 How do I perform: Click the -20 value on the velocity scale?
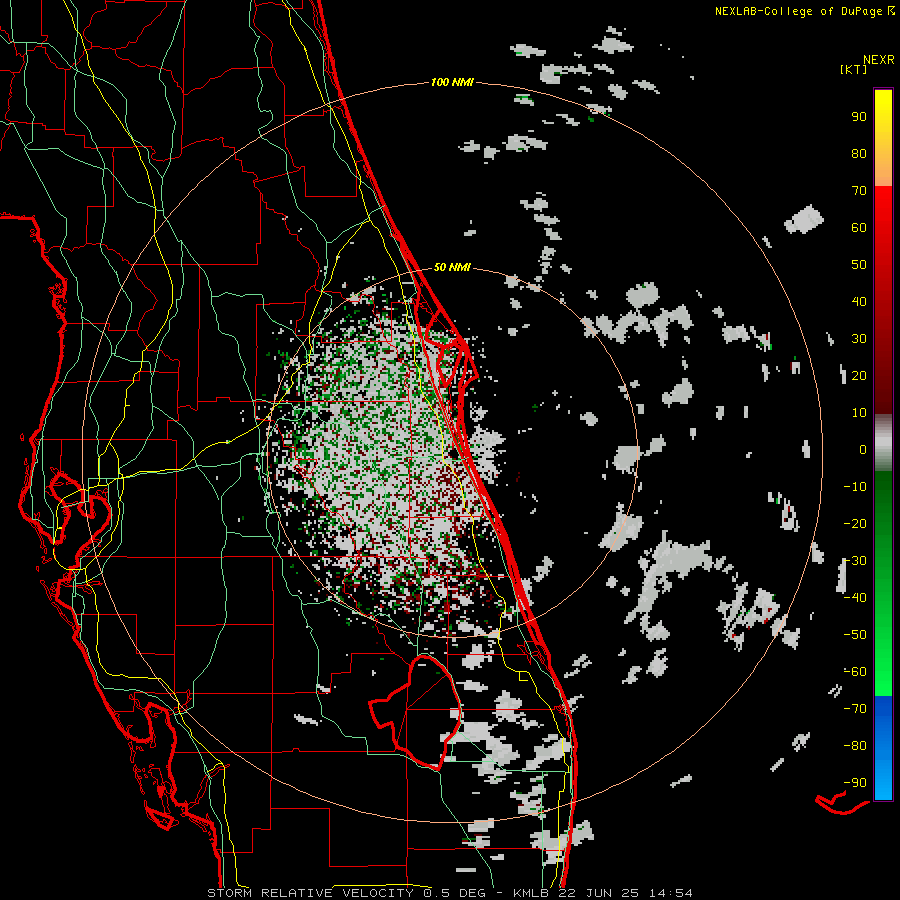[855, 523]
